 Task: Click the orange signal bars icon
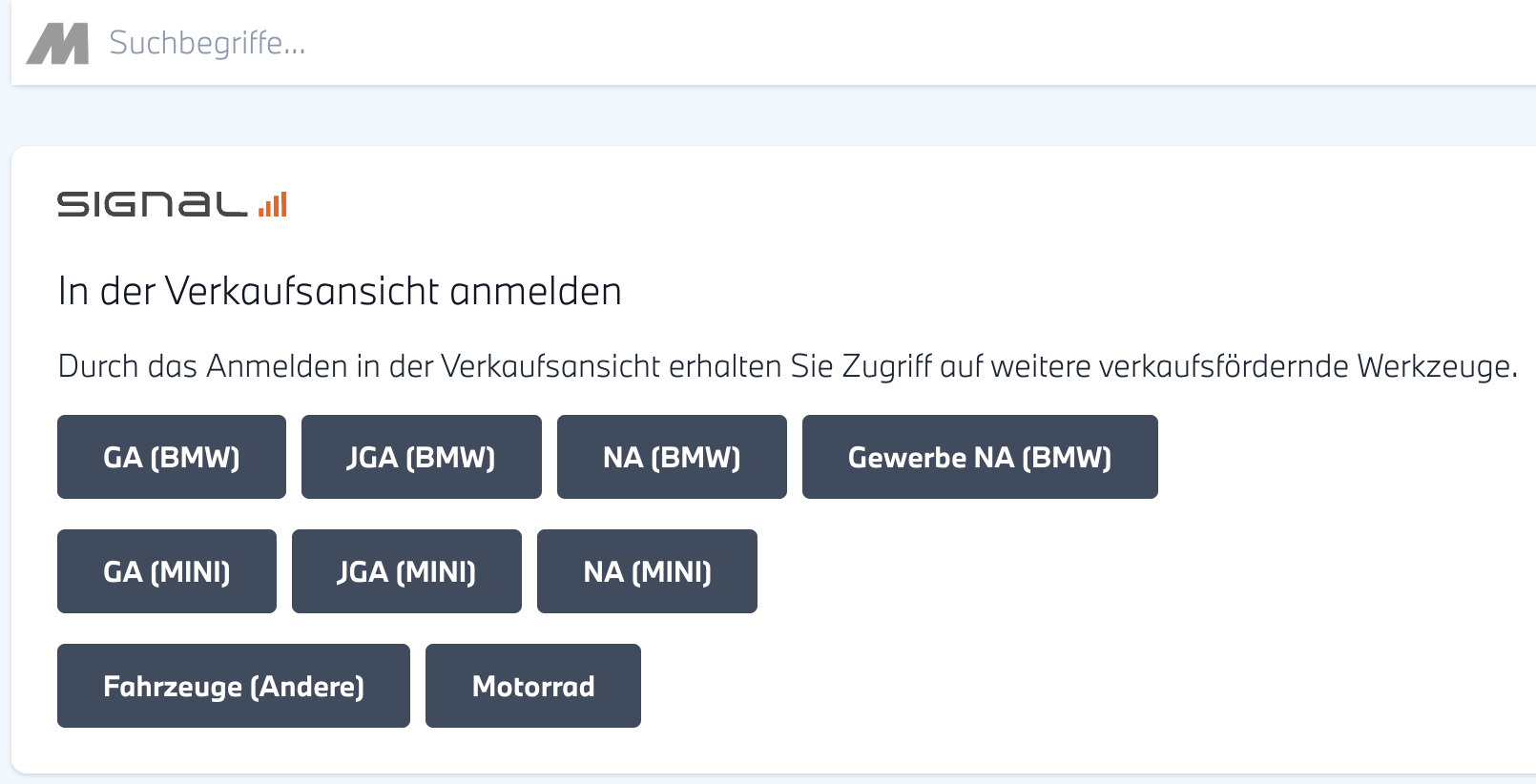click(273, 204)
